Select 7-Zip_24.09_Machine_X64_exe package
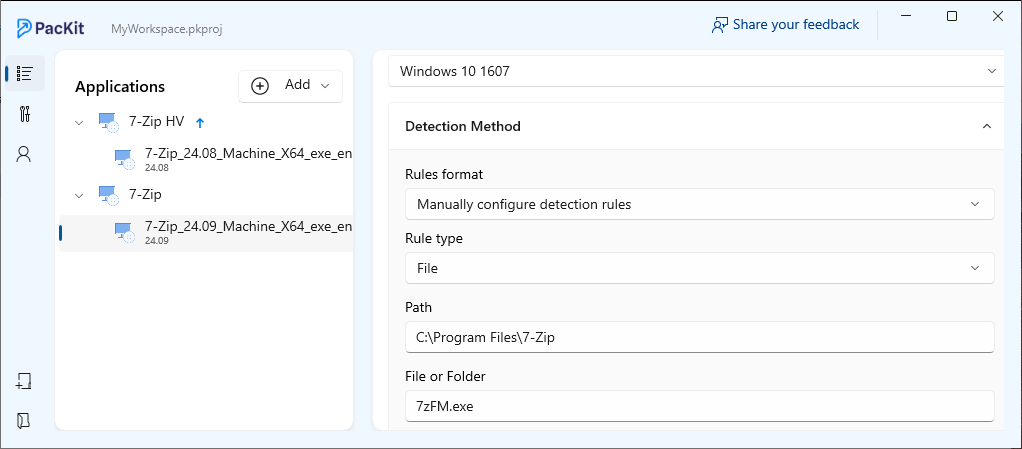Screen dimensions: 1022x449 [x=248, y=227]
